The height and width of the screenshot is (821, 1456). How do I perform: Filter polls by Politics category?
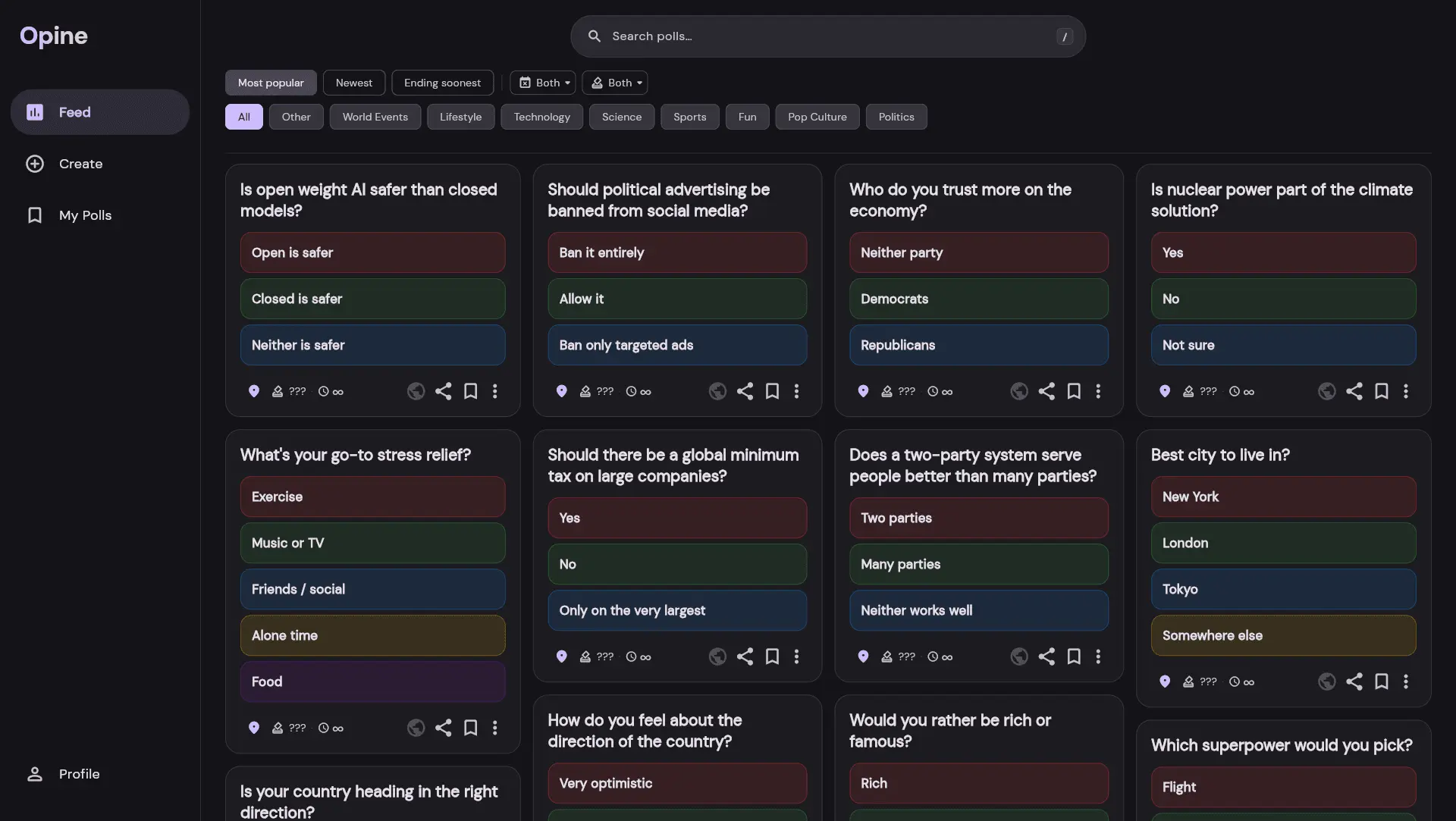point(896,117)
